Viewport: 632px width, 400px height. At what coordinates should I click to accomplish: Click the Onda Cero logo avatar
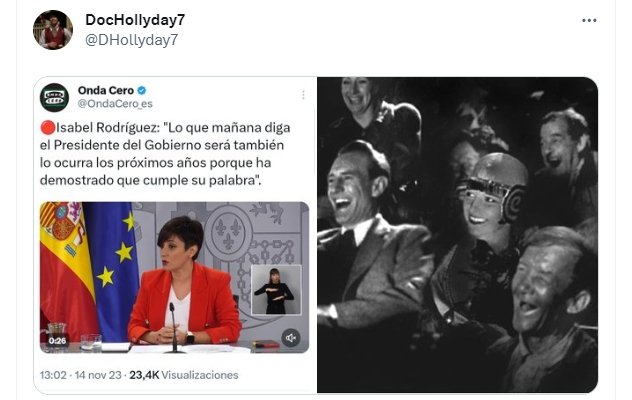54,97
